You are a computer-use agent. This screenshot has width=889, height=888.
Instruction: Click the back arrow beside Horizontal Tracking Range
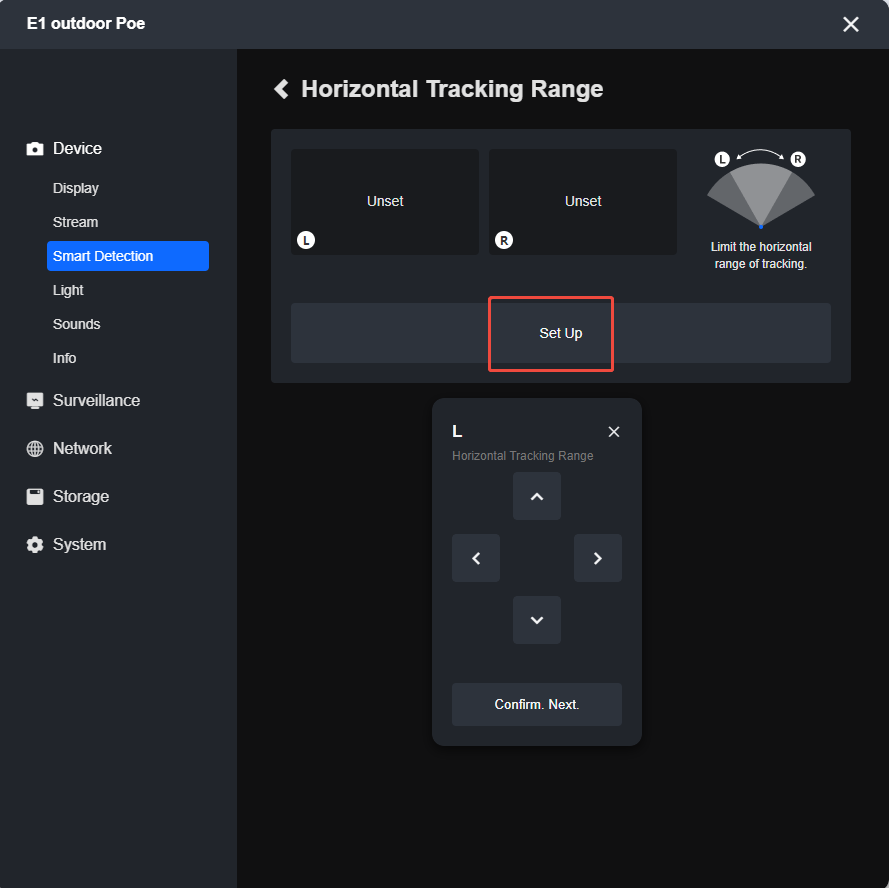pos(281,89)
